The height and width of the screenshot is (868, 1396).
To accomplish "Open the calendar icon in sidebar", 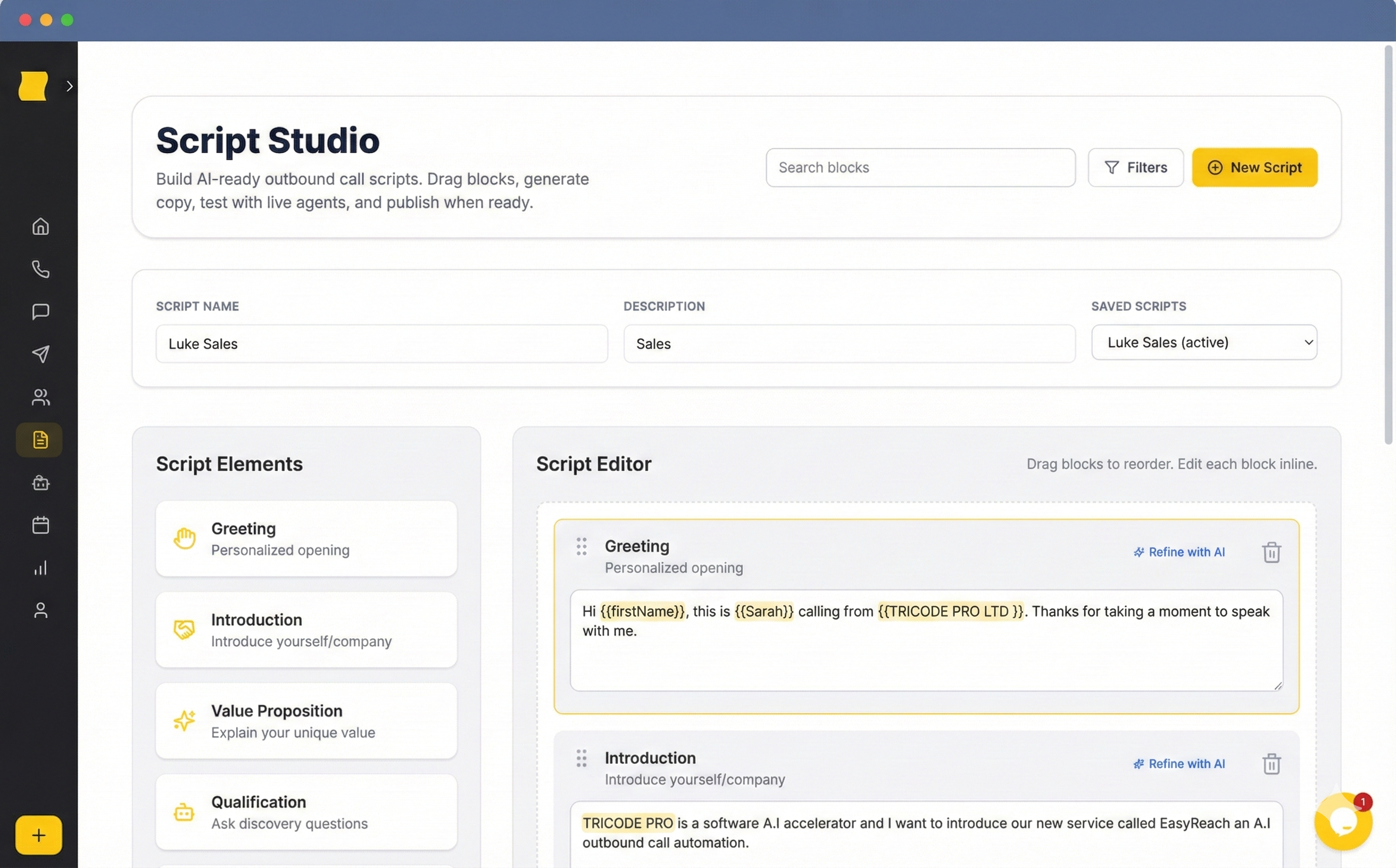I will pos(39,525).
